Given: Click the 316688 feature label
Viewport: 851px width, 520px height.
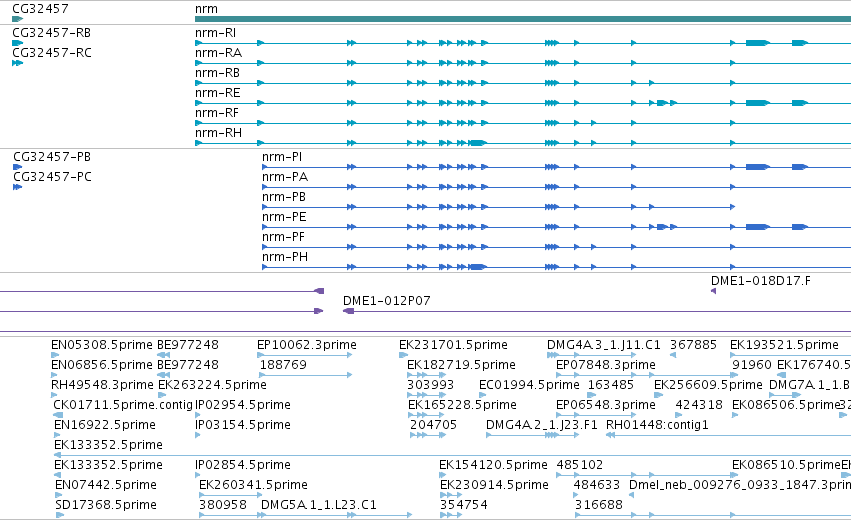Looking at the screenshot, I should click(x=599, y=506).
